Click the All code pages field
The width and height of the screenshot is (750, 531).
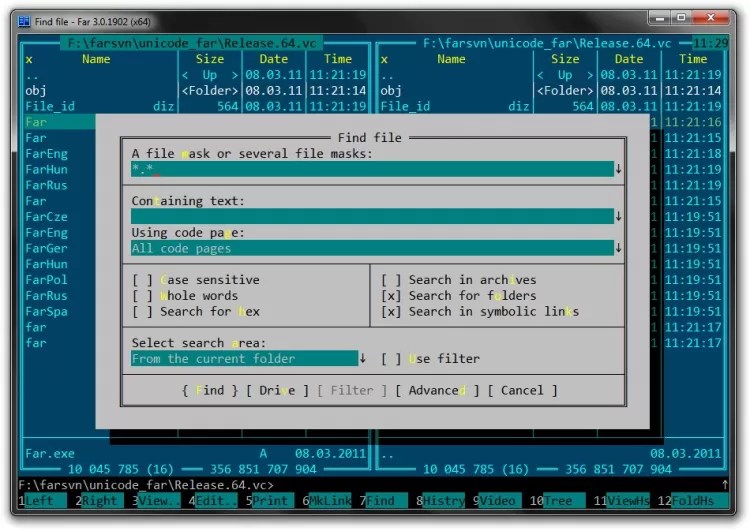372,248
